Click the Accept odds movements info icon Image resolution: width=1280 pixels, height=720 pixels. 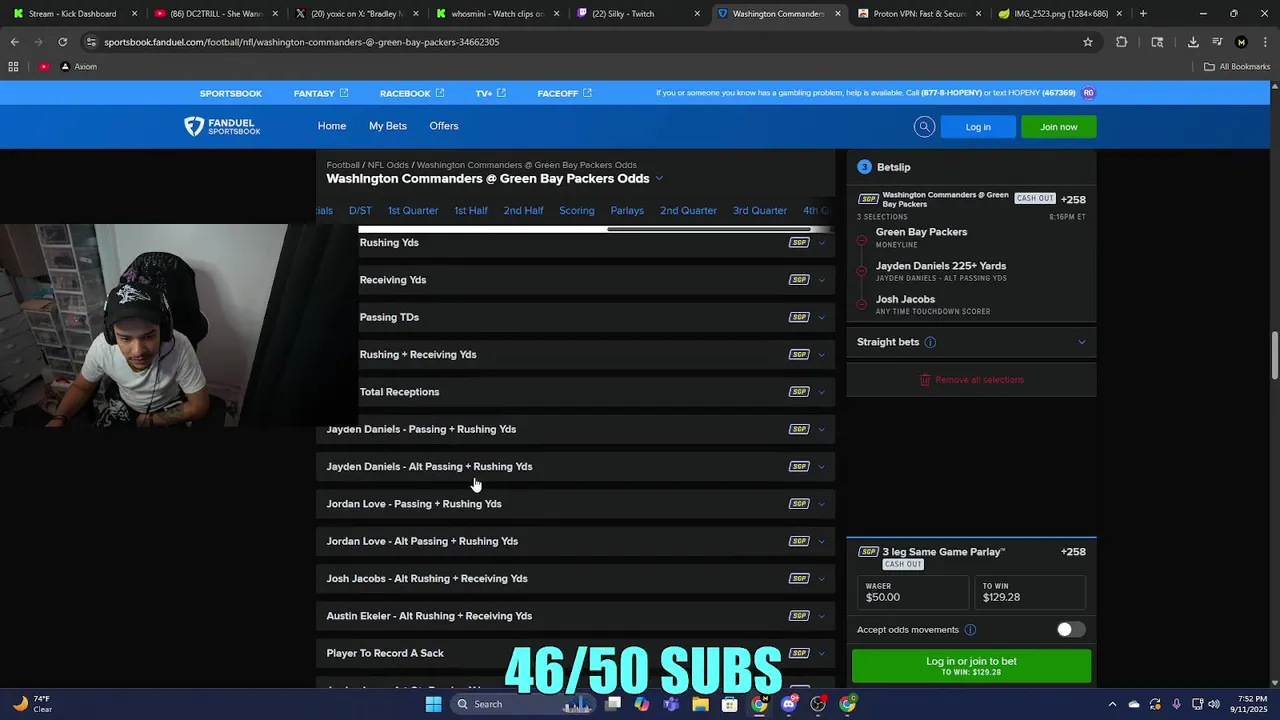coord(970,630)
